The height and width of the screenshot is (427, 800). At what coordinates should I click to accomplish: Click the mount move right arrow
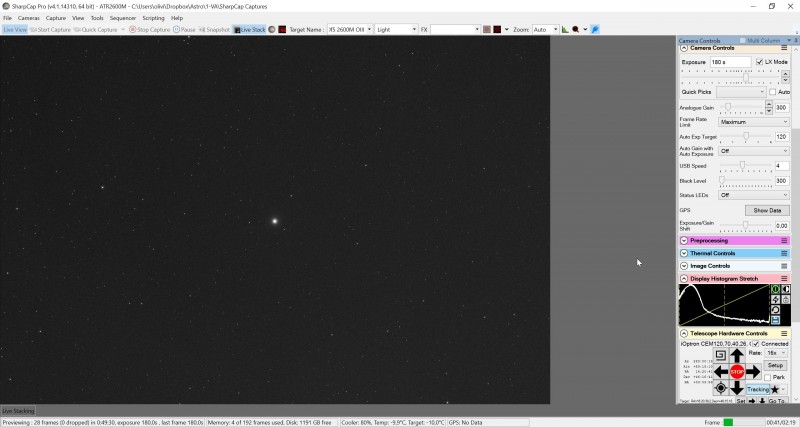(753, 372)
